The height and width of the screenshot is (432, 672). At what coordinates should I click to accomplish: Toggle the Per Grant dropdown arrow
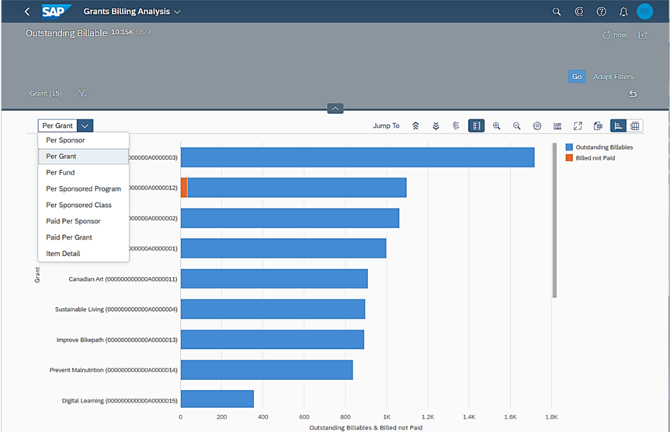85,126
